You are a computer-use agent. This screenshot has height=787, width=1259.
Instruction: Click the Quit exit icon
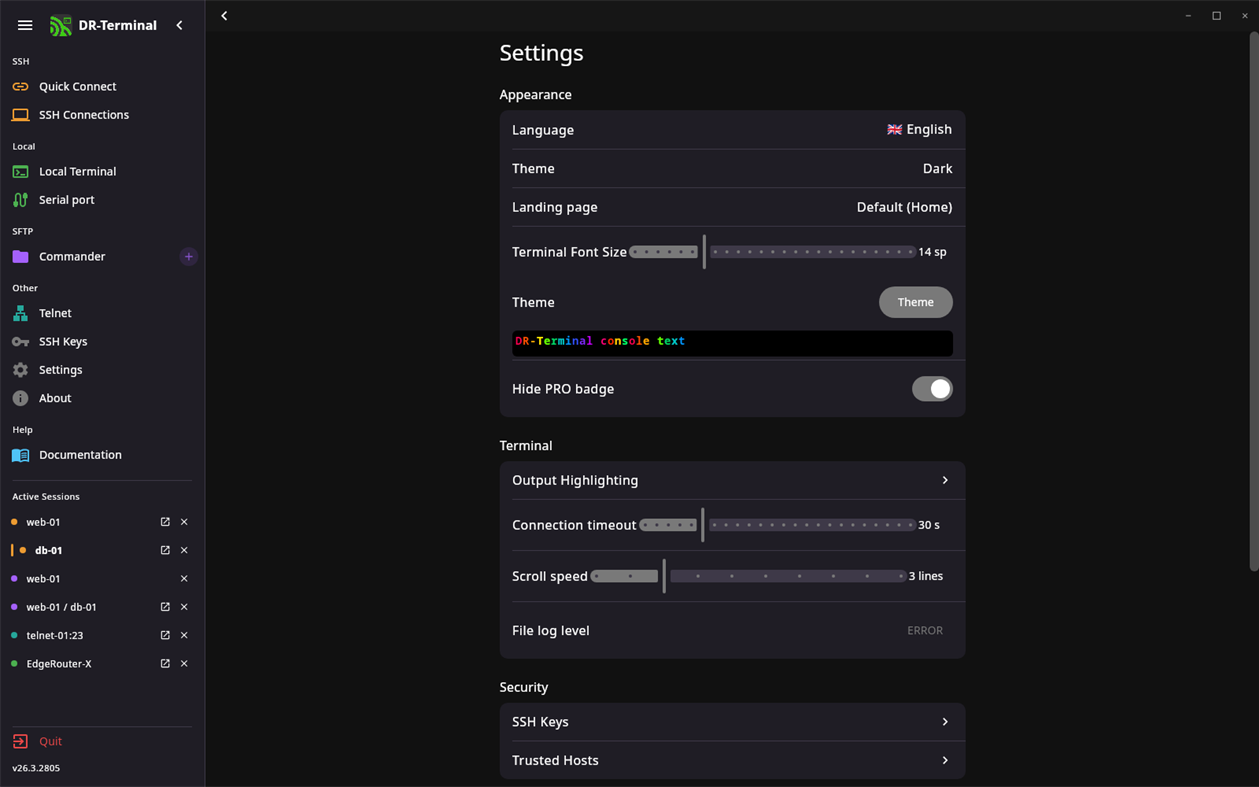click(20, 742)
